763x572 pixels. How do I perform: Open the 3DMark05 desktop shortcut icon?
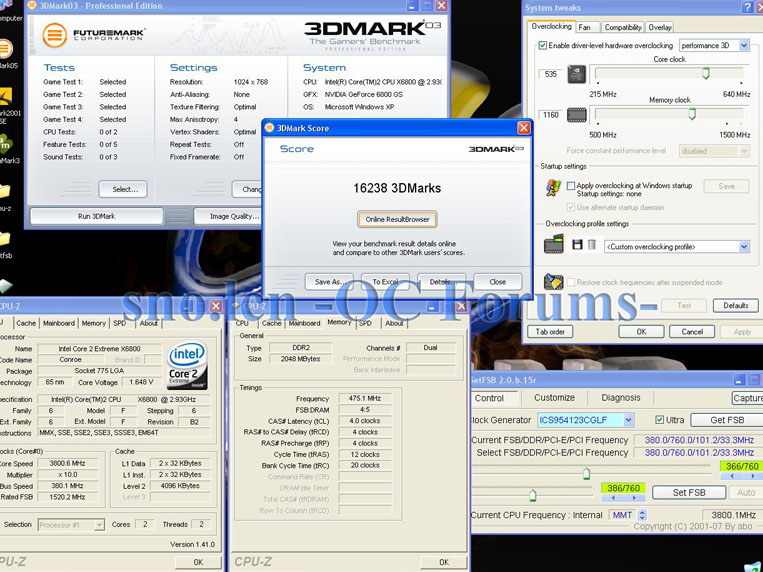[x=5, y=49]
